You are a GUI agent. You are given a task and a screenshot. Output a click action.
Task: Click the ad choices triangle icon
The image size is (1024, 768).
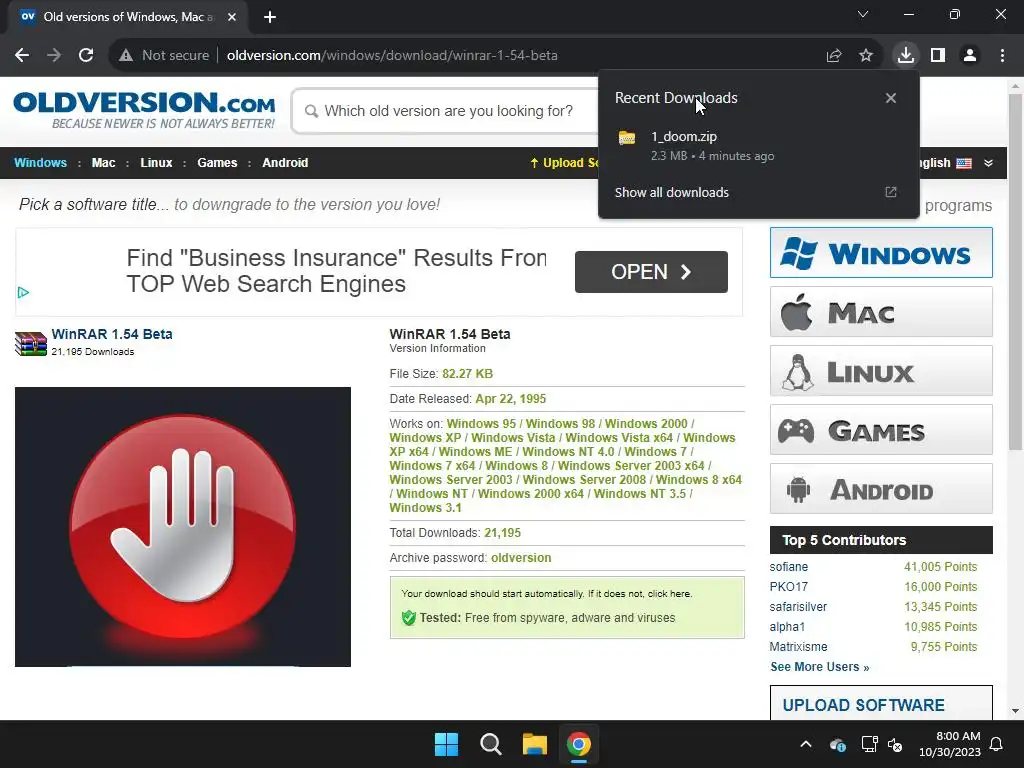tap(24, 293)
